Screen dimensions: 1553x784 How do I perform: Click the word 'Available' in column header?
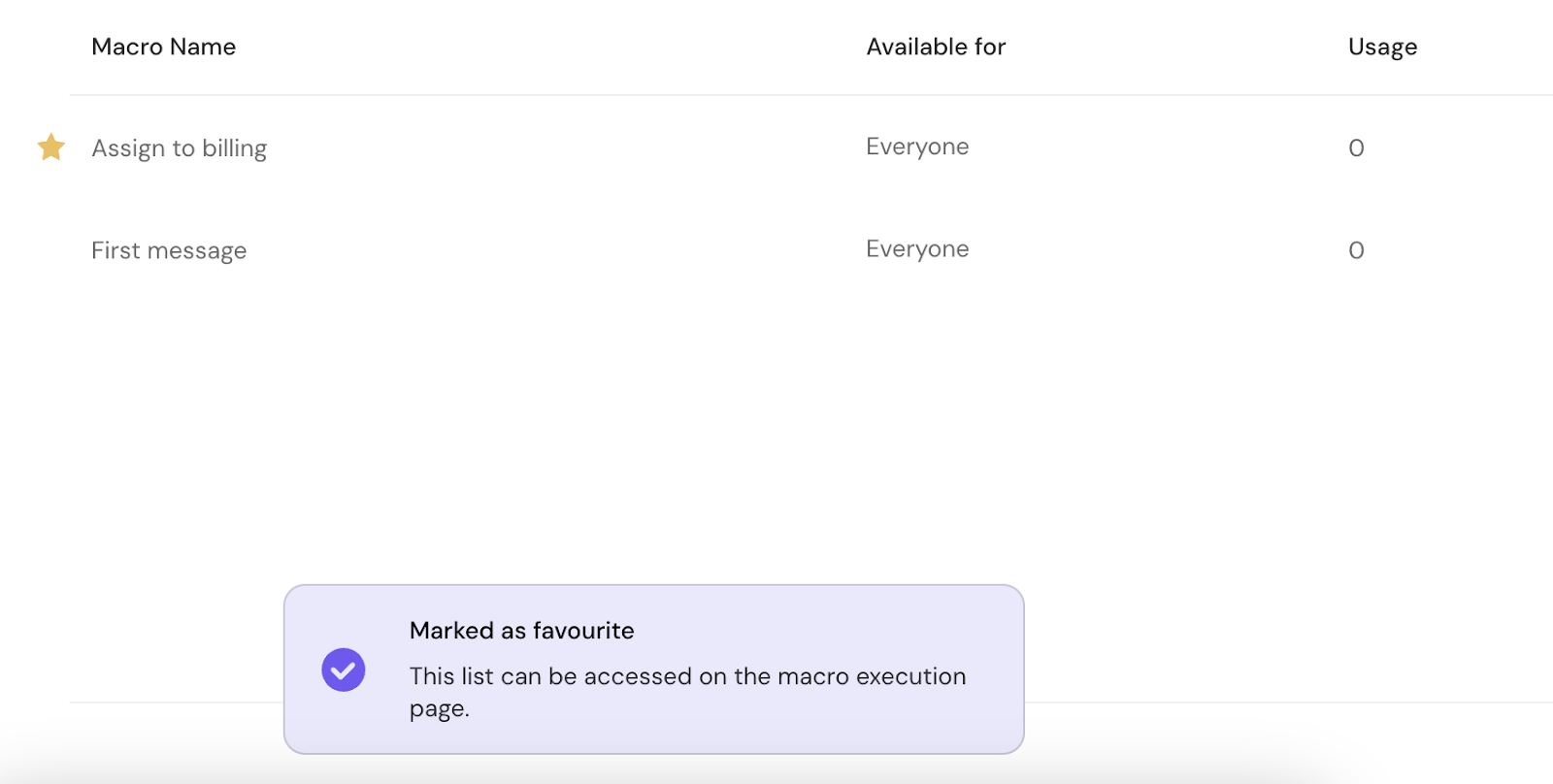click(915, 47)
